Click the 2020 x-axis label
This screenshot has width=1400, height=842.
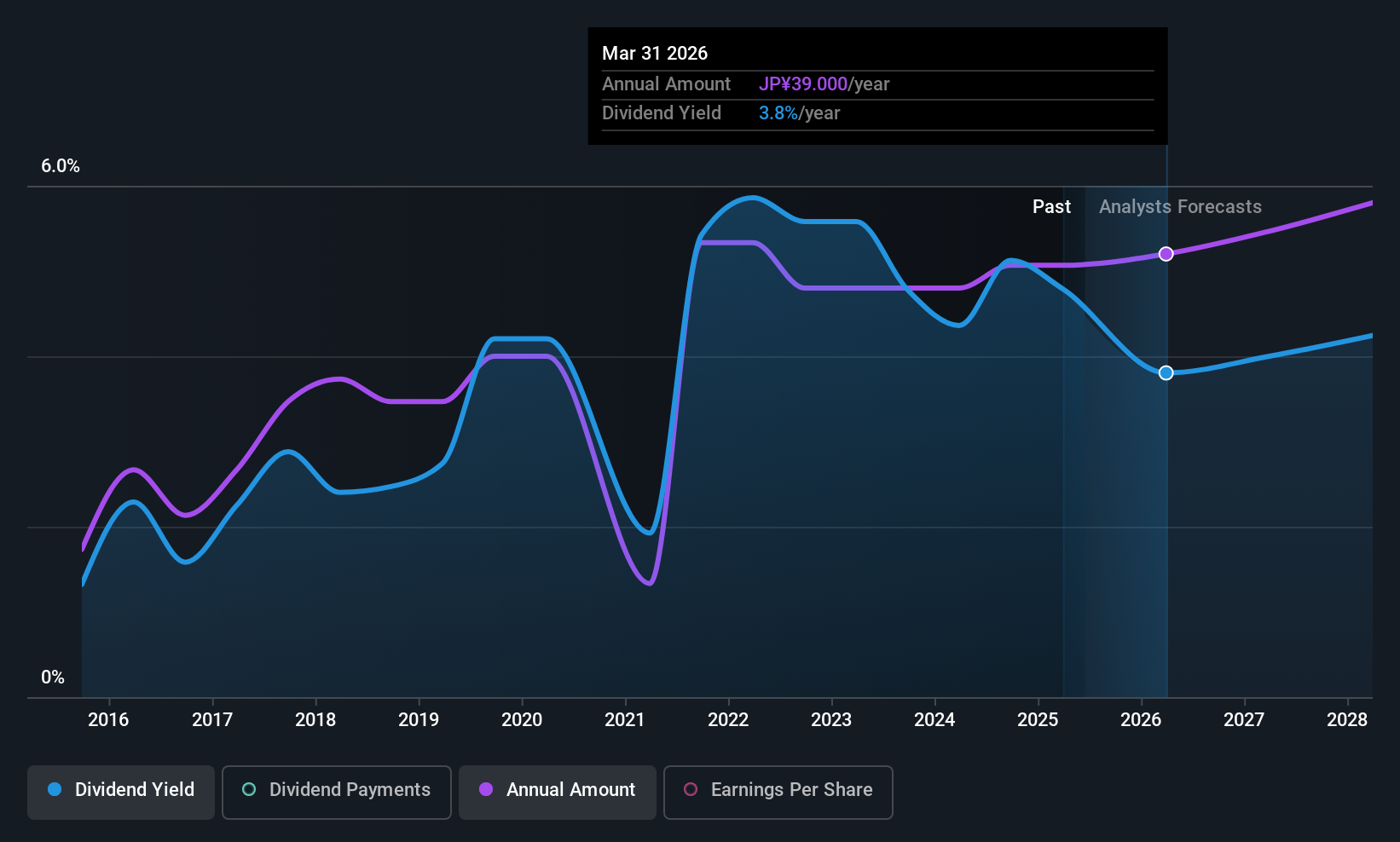[x=522, y=720]
